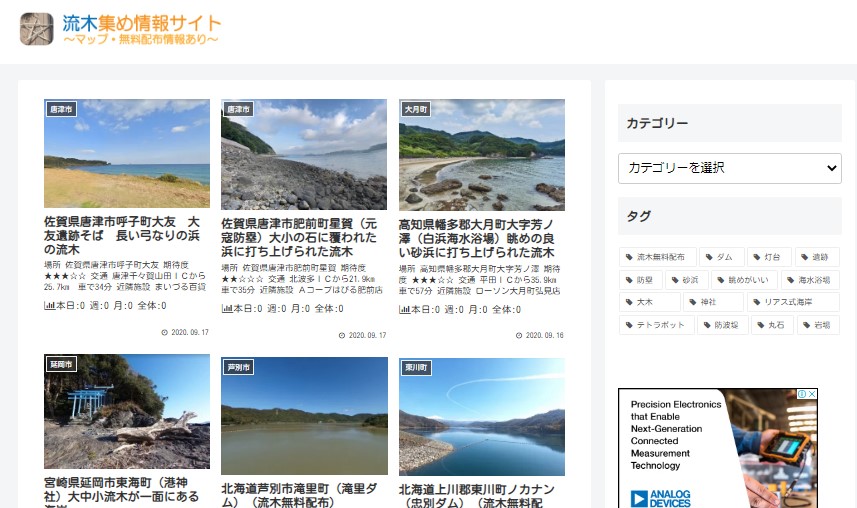Click view-count chart icon on 肥前町星賀 card
Image resolution: width=857 pixels, height=508 pixels.
[227, 308]
